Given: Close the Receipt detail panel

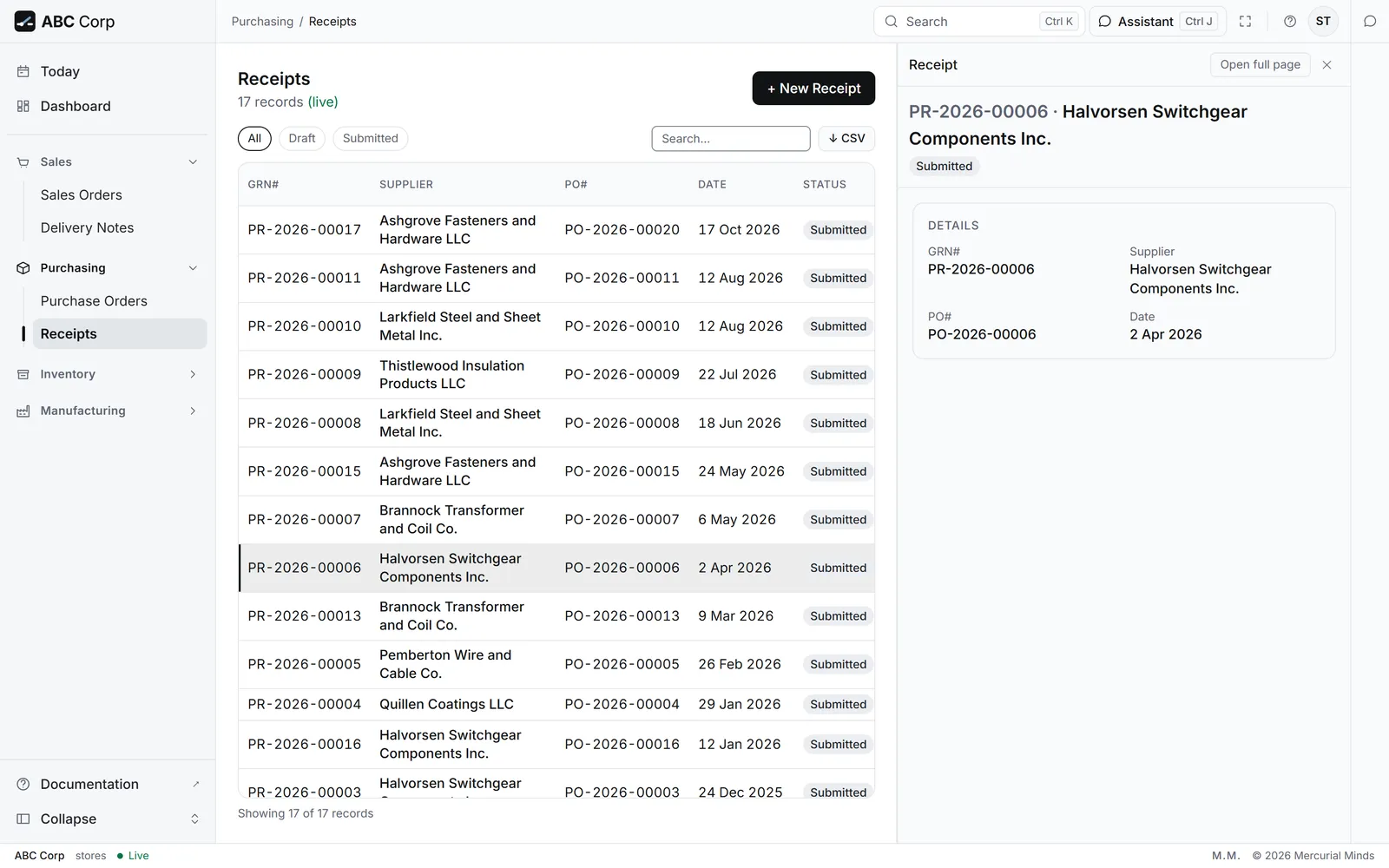Looking at the screenshot, I should coord(1326,65).
